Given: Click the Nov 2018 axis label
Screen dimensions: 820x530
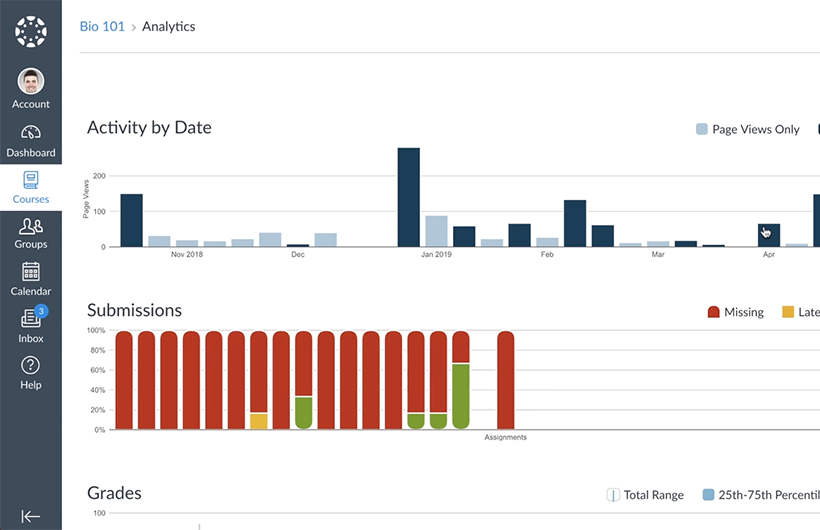Looking at the screenshot, I should point(187,254).
